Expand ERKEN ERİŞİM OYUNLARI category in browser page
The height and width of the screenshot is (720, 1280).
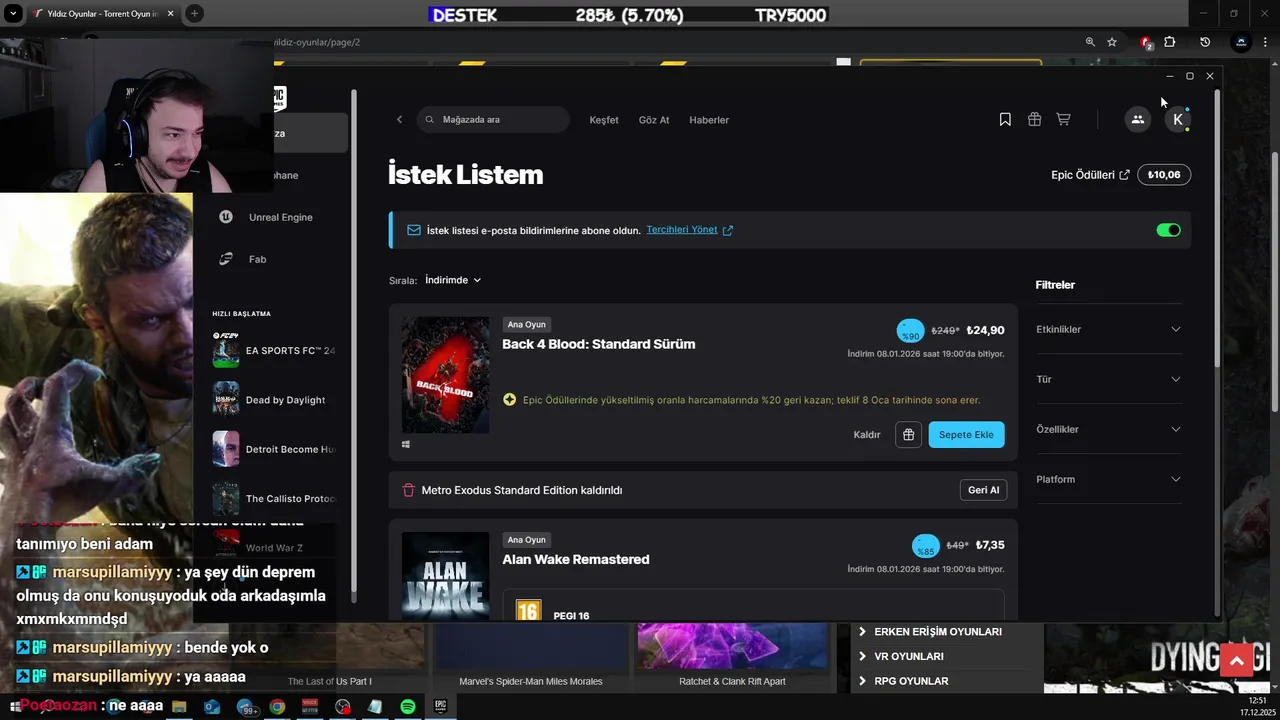coord(930,632)
